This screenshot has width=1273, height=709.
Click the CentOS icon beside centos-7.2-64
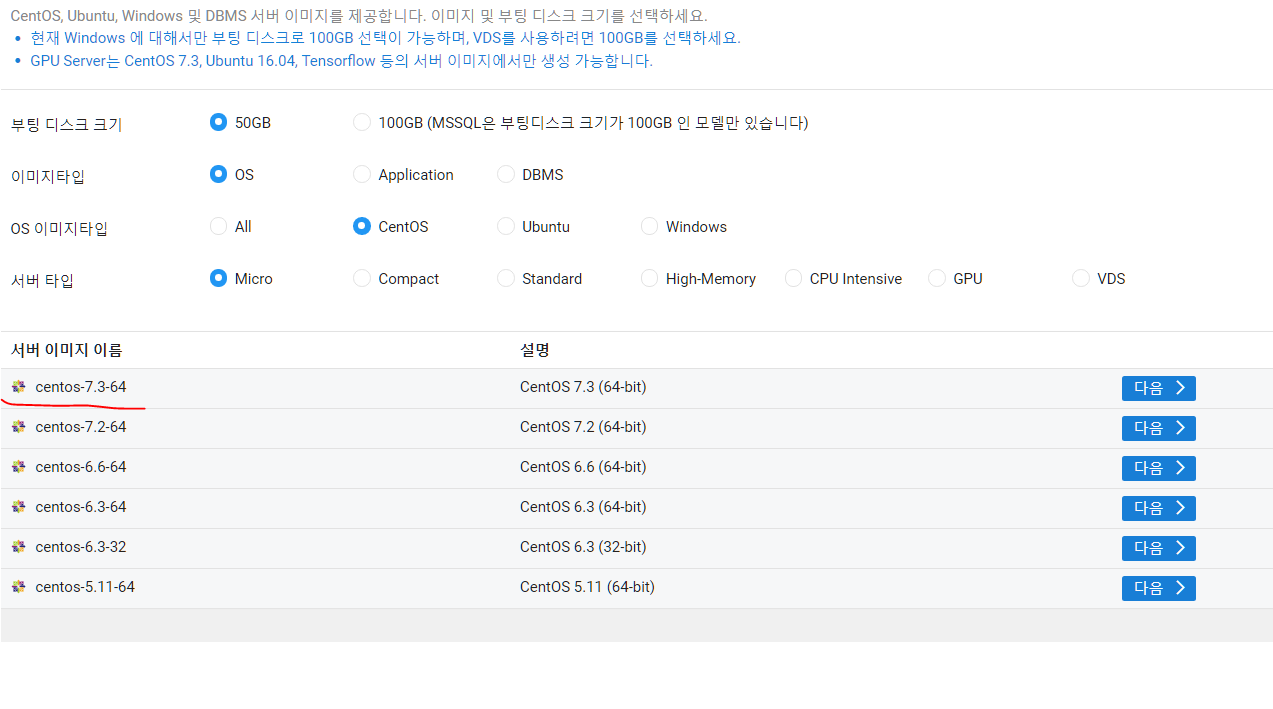(x=18, y=427)
